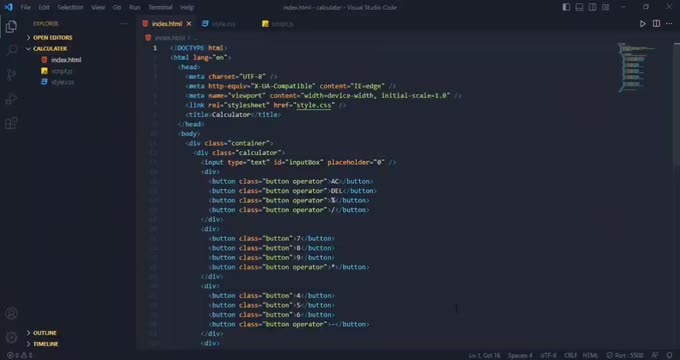Open the Manage gear icon
The height and width of the screenshot is (360, 680).
point(11,337)
